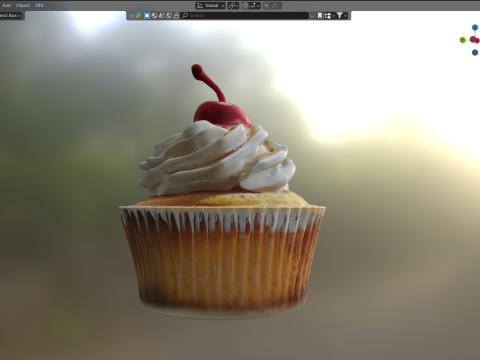Toggle proportional editing

(x=266, y=6)
